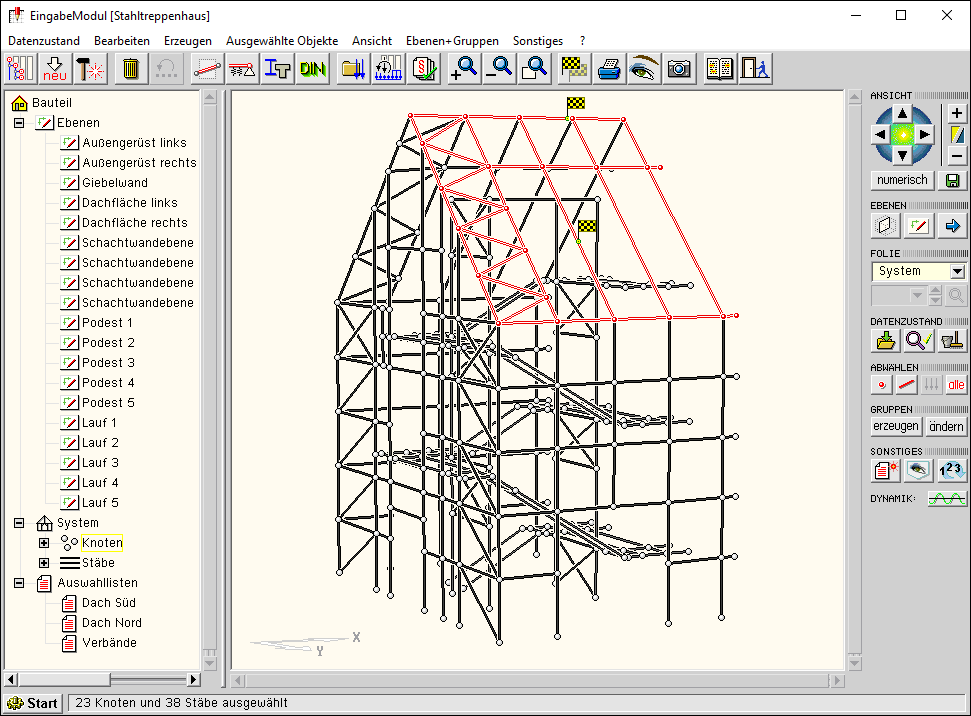Click the renumber 123 icon under Sonstiges

[x=952, y=471]
